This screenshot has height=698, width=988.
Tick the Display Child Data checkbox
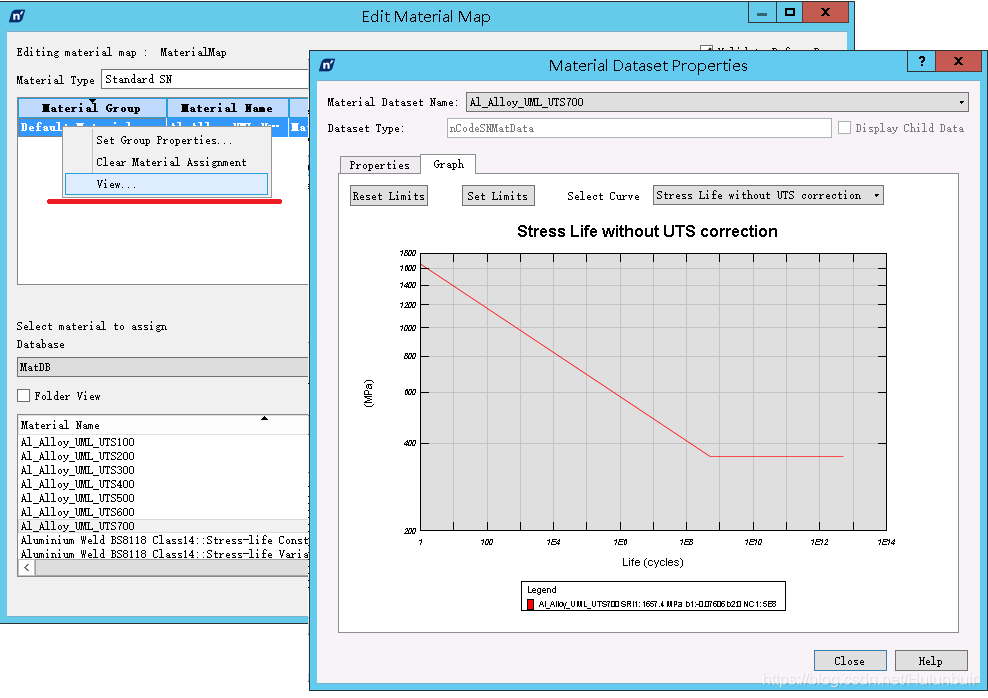pos(844,128)
